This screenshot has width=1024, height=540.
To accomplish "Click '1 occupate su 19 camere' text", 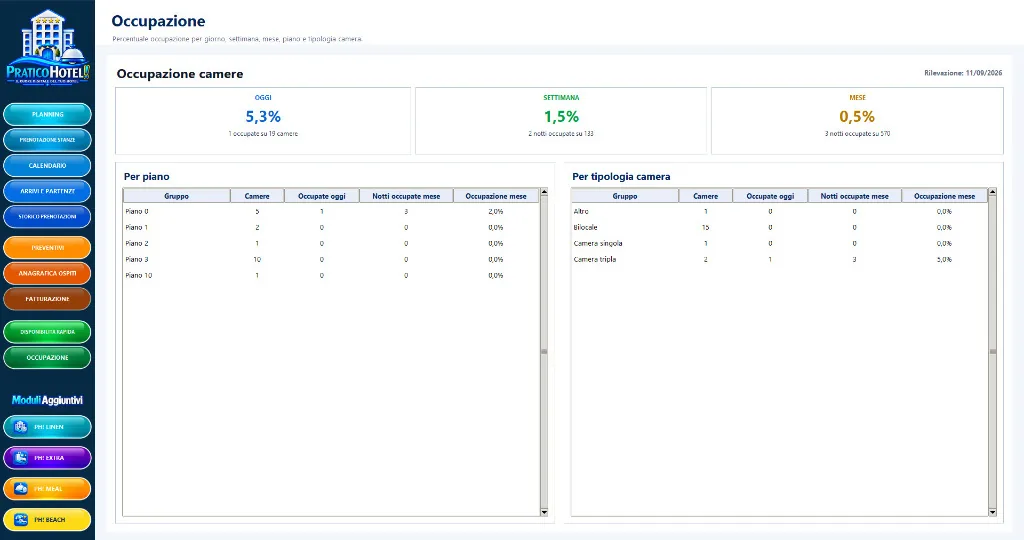I will (x=263, y=134).
